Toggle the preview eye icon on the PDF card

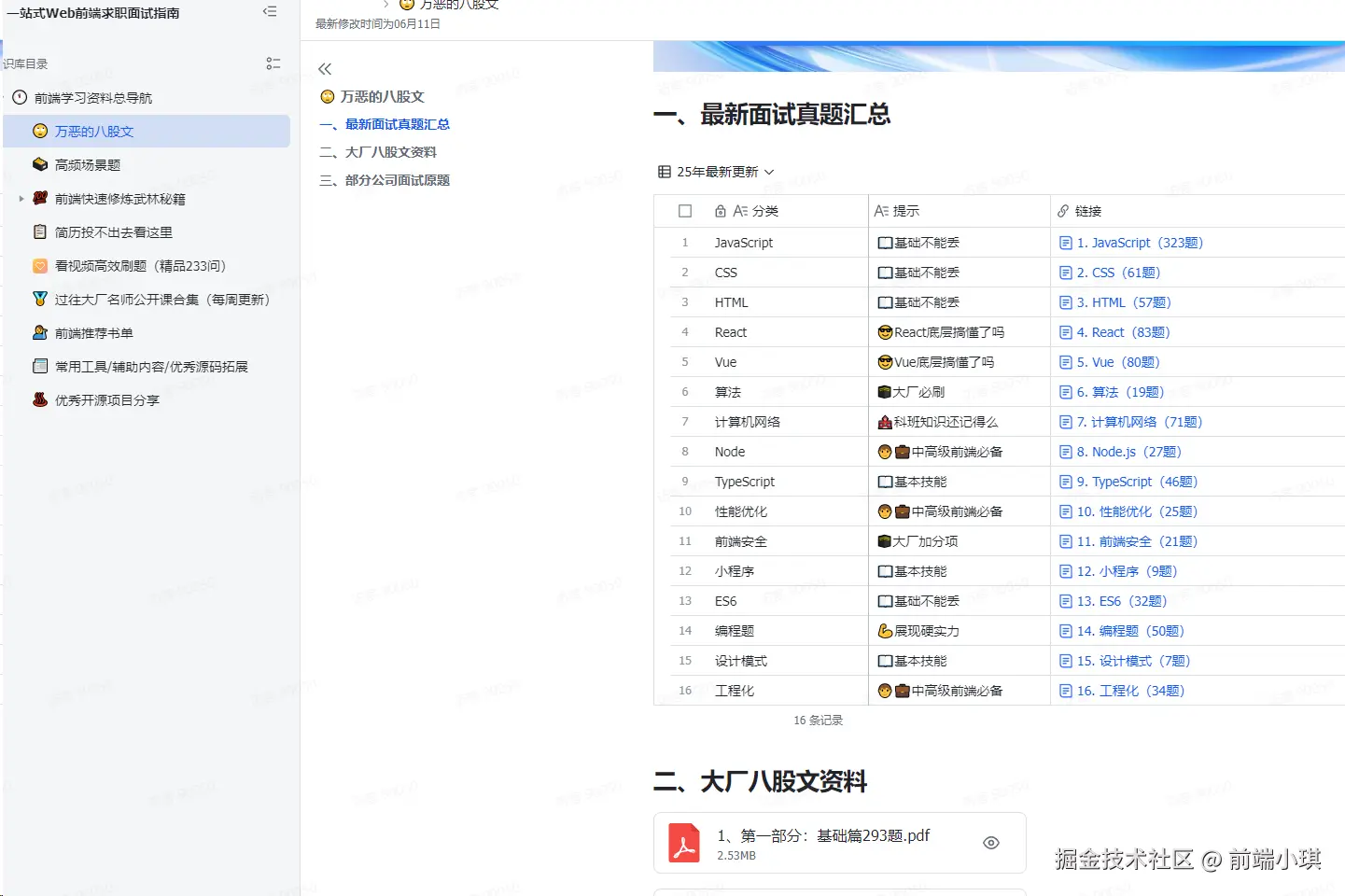990,842
